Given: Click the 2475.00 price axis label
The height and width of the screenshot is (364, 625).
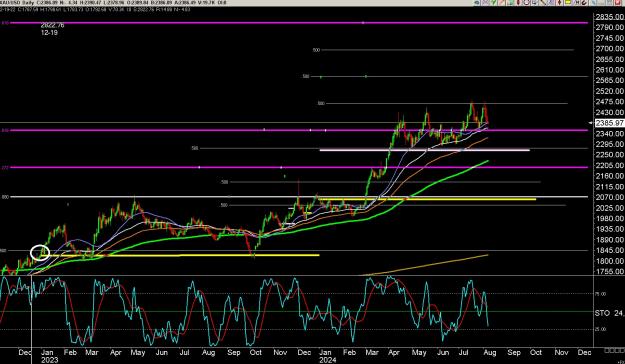Looking at the screenshot, I should tap(609, 102).
